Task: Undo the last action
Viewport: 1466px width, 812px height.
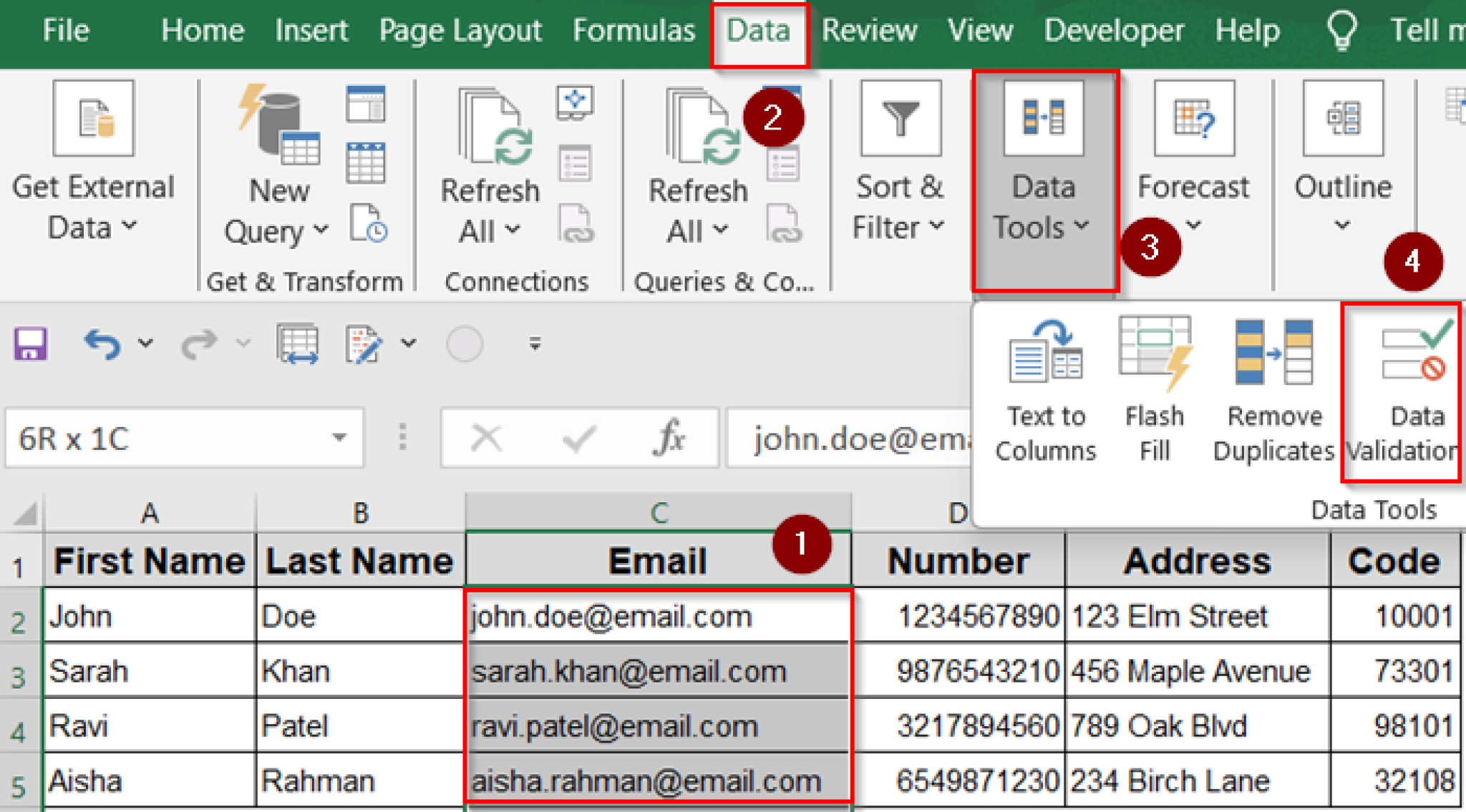Action: tap(103, 343)
